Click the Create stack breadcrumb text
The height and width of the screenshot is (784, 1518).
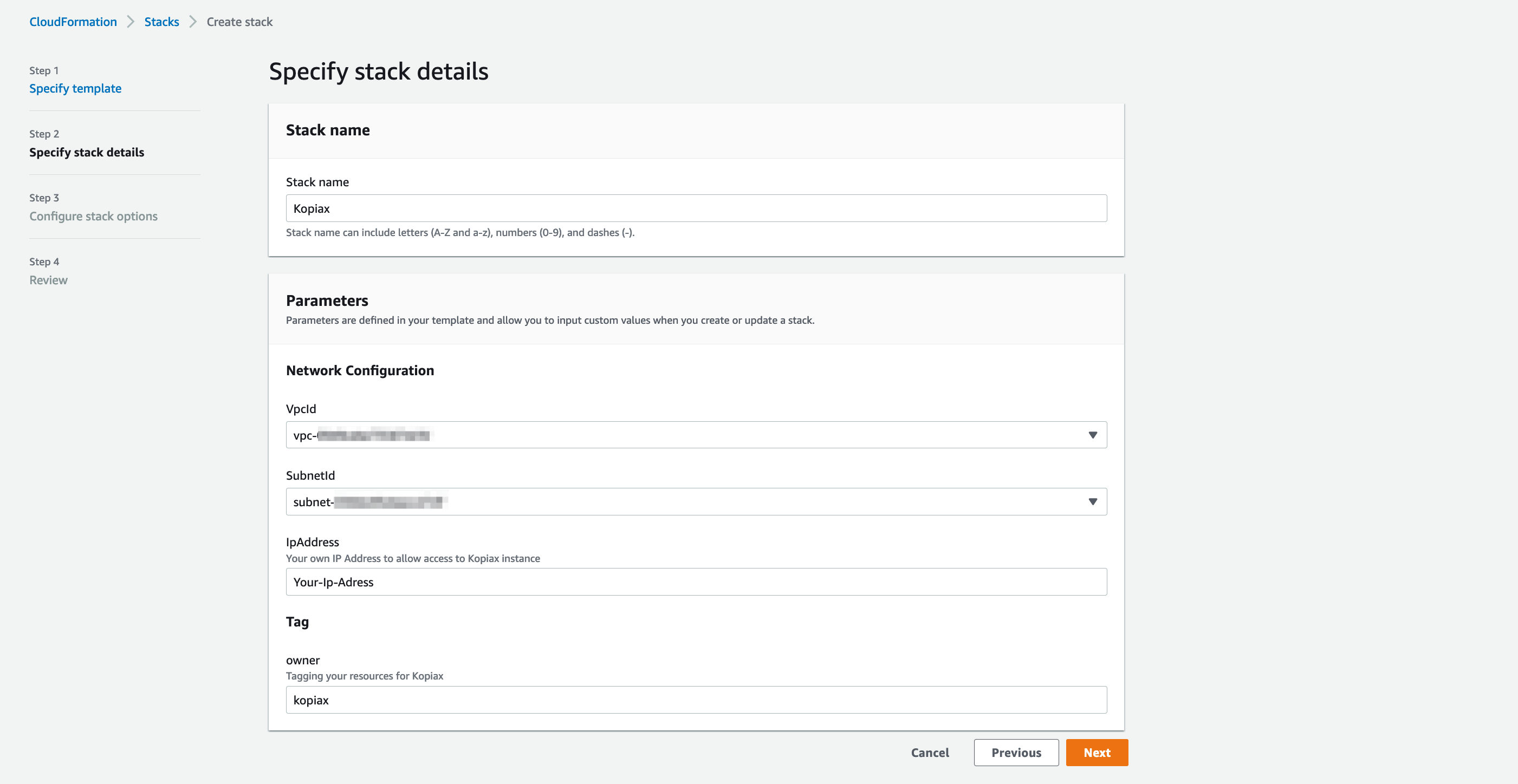coord(239,22)
